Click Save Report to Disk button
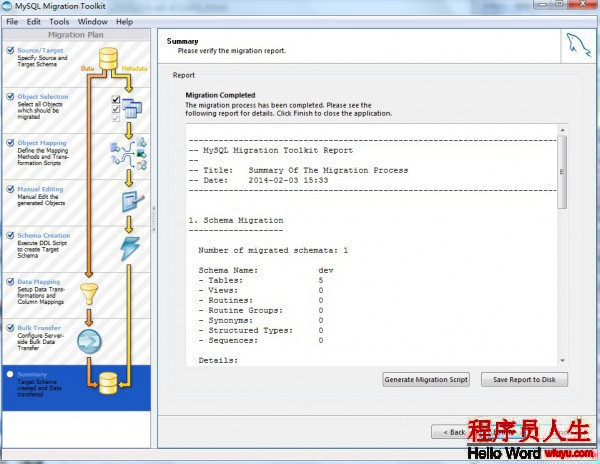The width and height of the screenshot is (600, 464). [524, 379]
